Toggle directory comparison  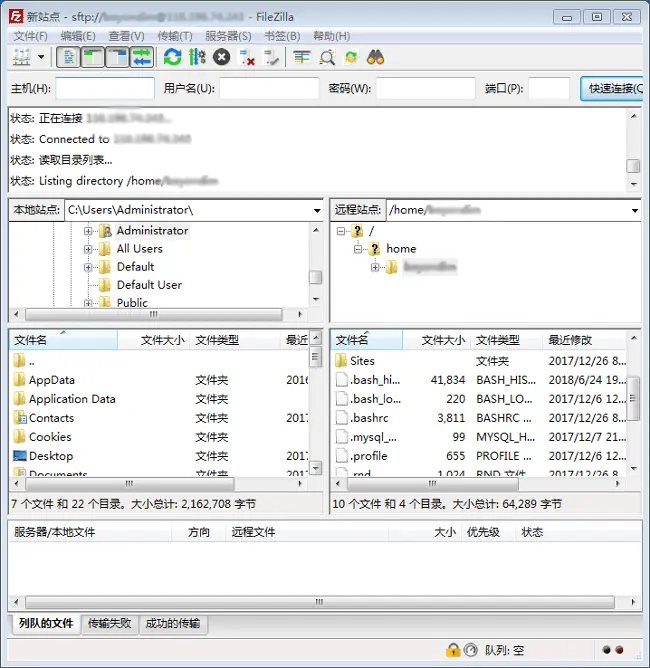tap(327, 57)
